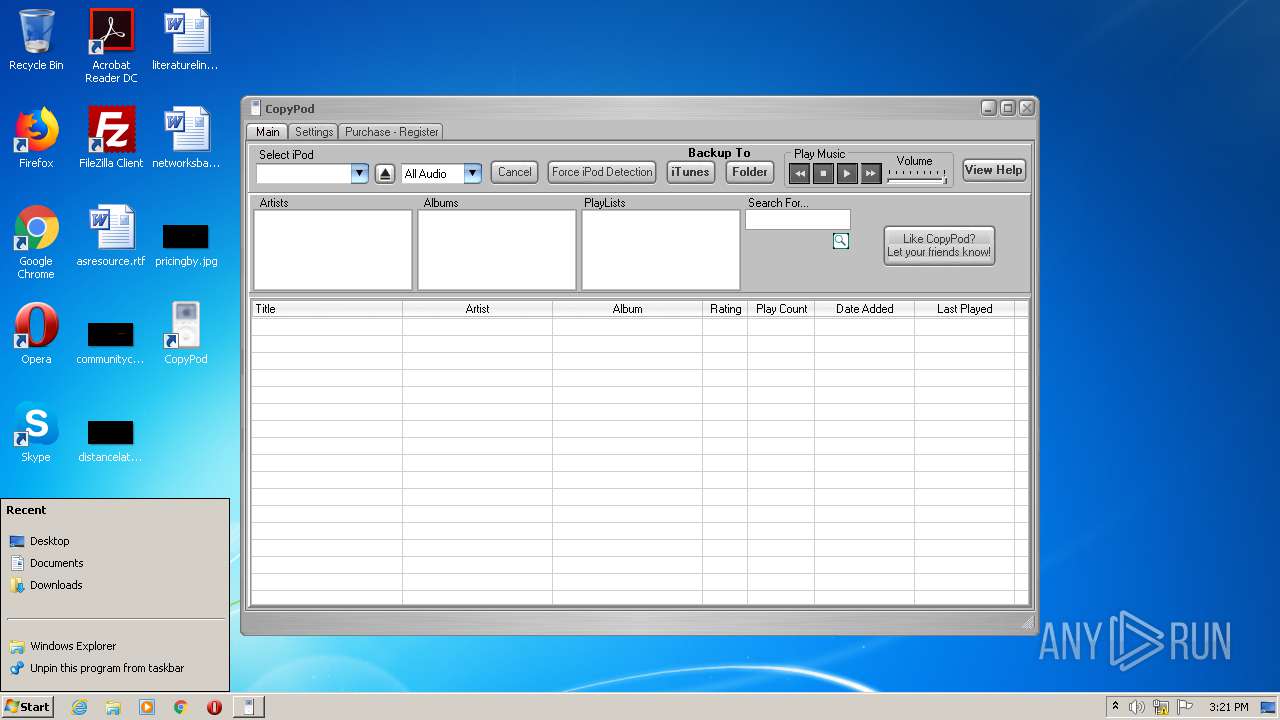Click the eject iPod button

pos(385,173)
